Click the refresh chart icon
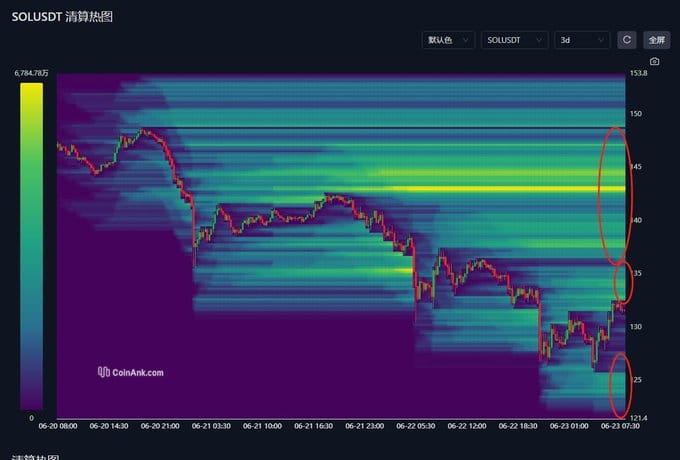The width and height of the screenshot is (680, 460). pyautogui.click(x=627, y=40)
